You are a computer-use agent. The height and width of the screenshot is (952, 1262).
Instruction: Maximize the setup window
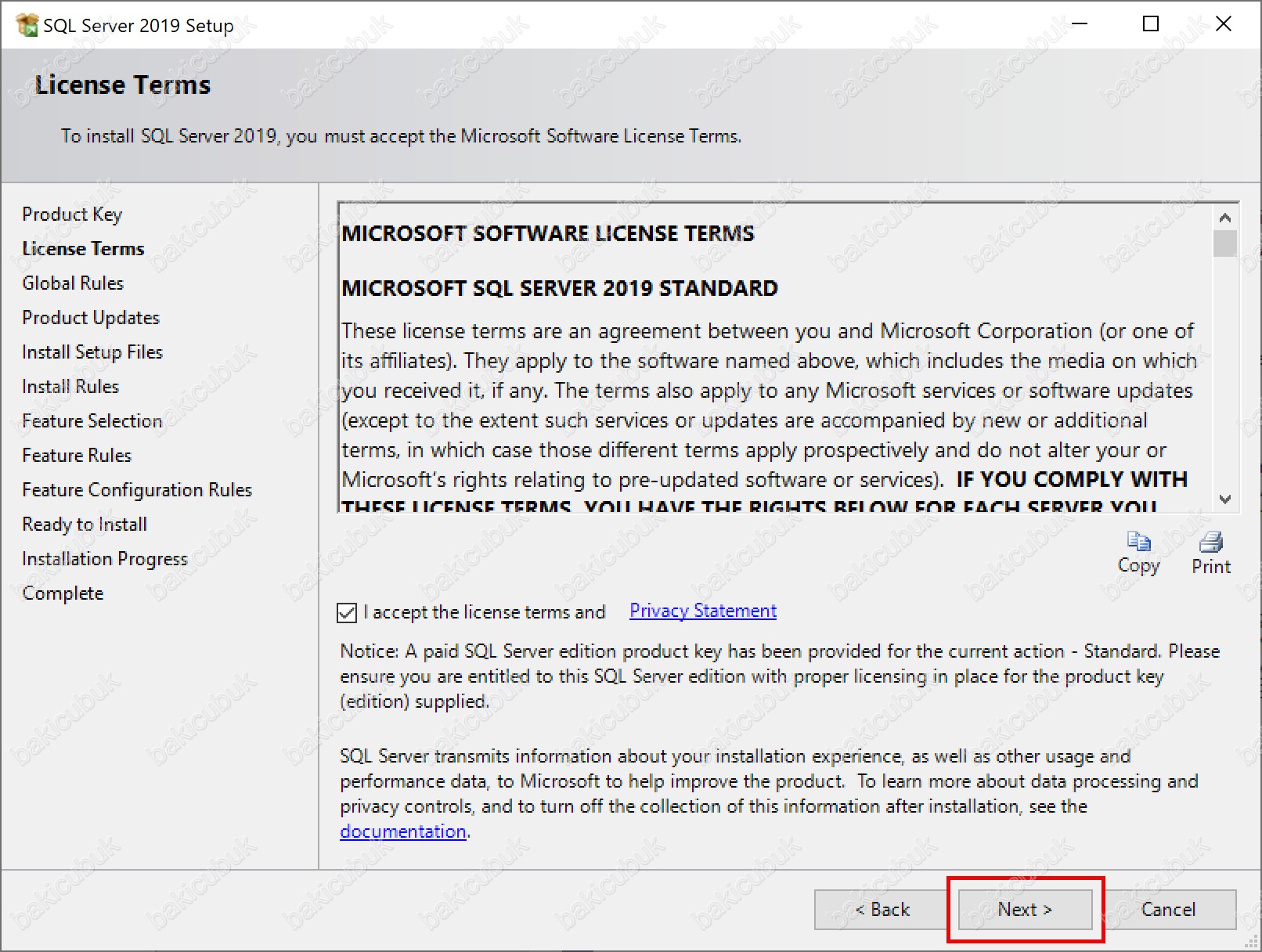pyautogui.click(x=1150, y=24)
